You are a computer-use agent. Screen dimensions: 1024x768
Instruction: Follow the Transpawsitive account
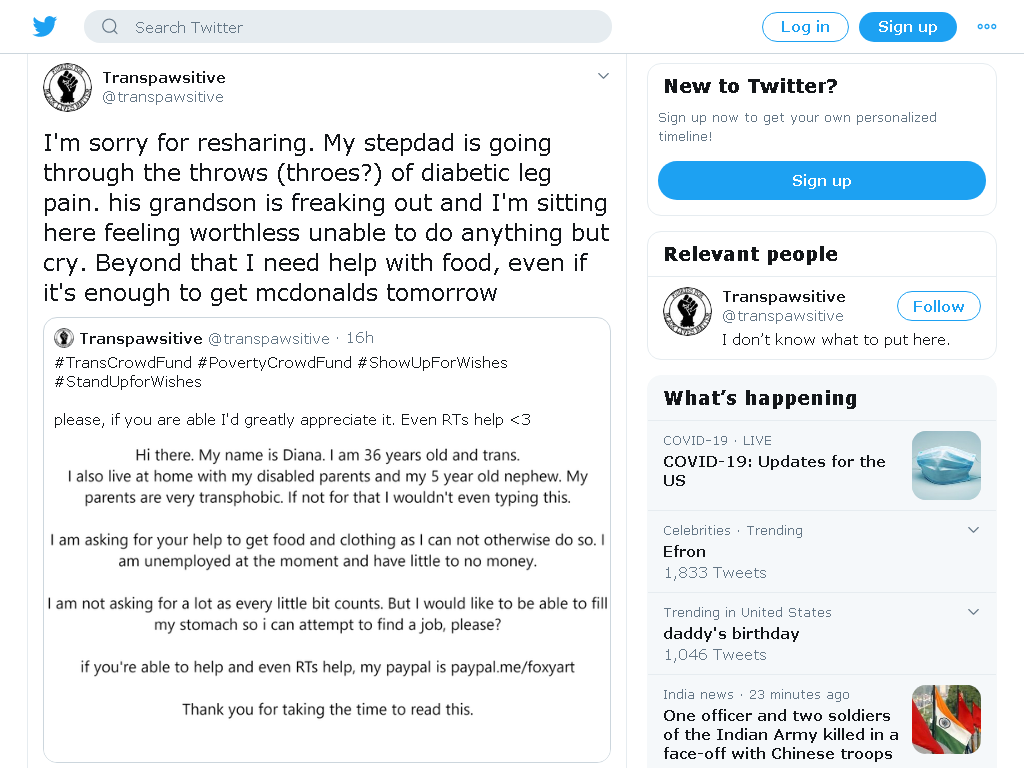938,306
